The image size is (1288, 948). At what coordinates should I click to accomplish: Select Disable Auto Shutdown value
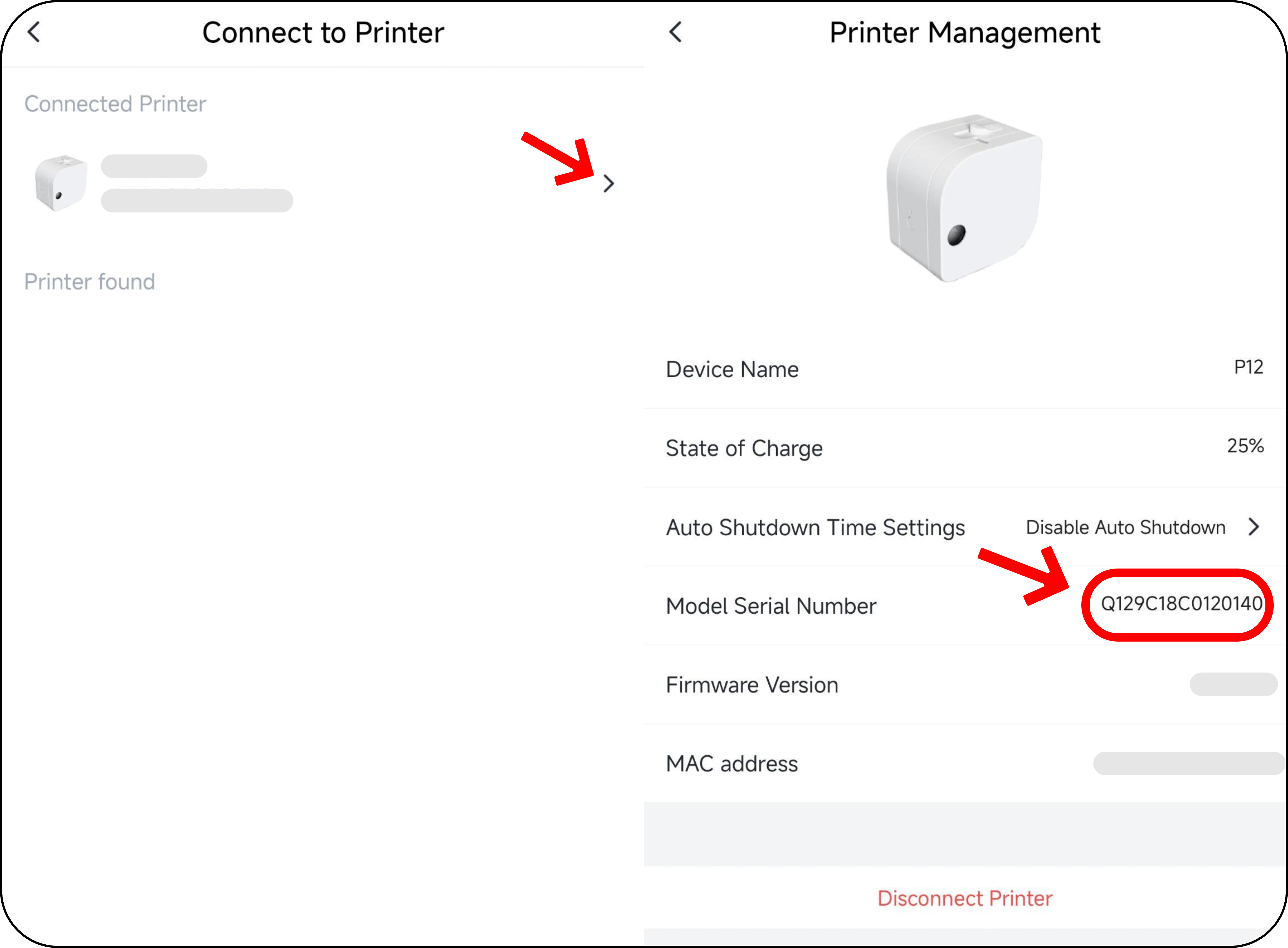click(x=1126, y=527)
